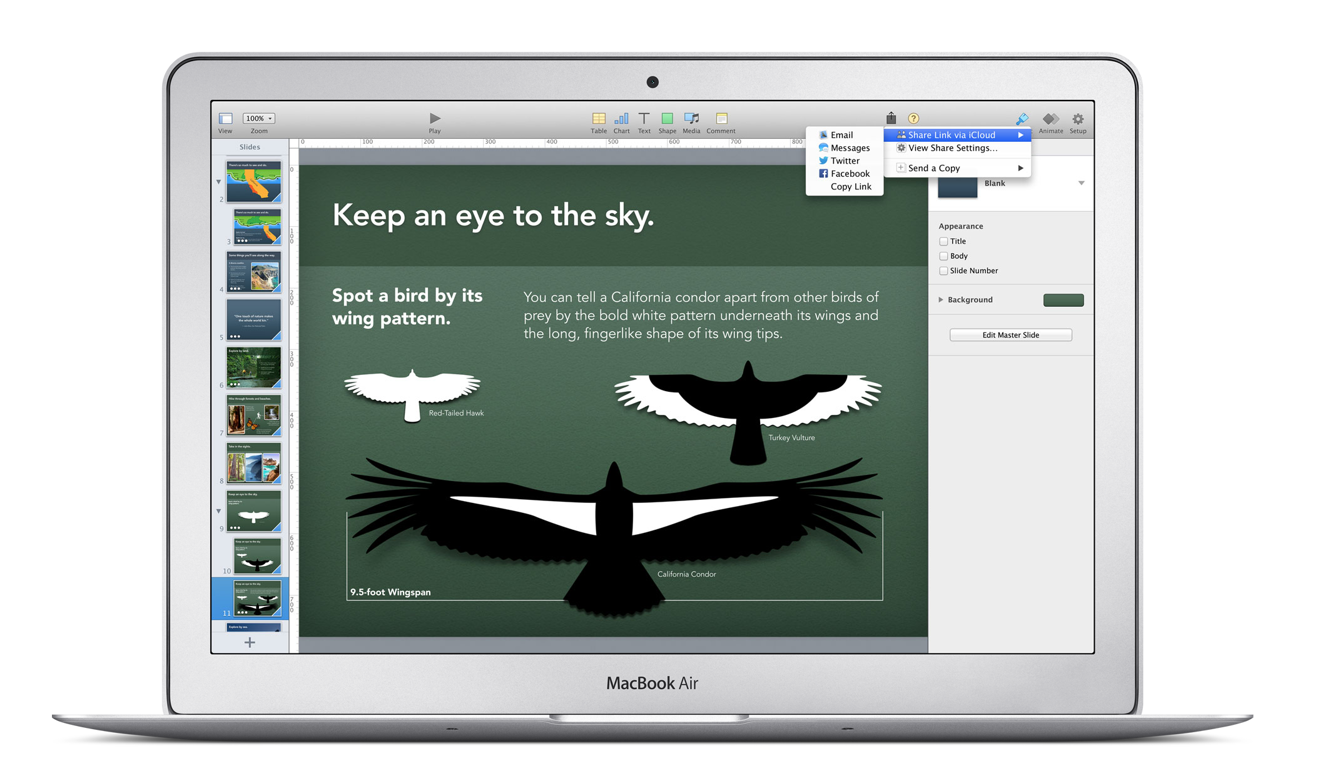
Task: Expand the Send a Copy submenu
Action: point(958,168)
